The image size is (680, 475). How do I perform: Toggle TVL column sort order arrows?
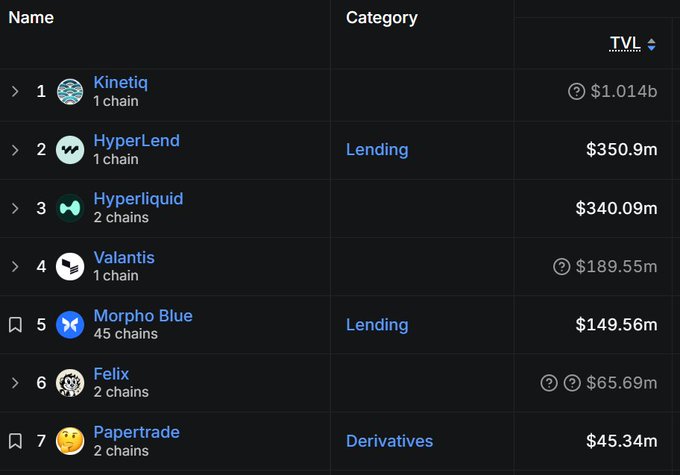pos(651,44)
